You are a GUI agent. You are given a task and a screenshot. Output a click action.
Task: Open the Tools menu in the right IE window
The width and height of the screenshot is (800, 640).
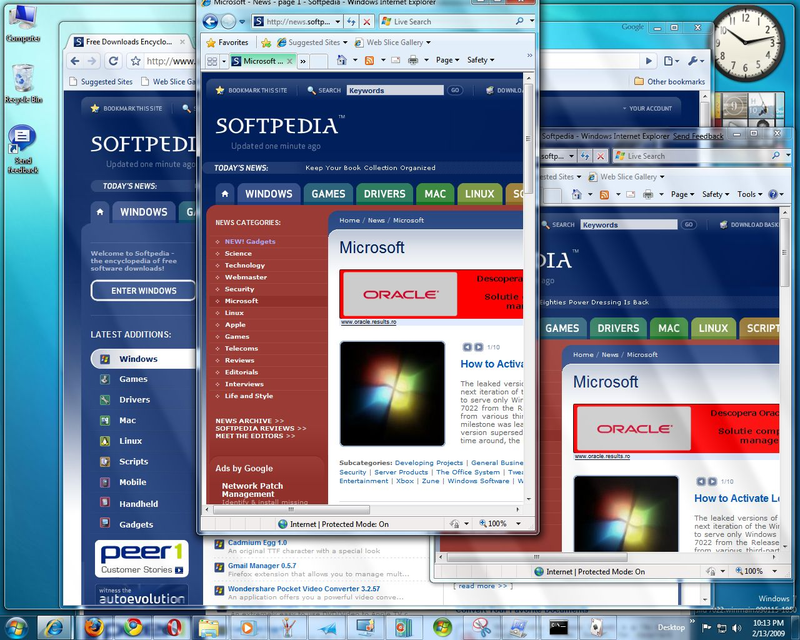point(749,194)
